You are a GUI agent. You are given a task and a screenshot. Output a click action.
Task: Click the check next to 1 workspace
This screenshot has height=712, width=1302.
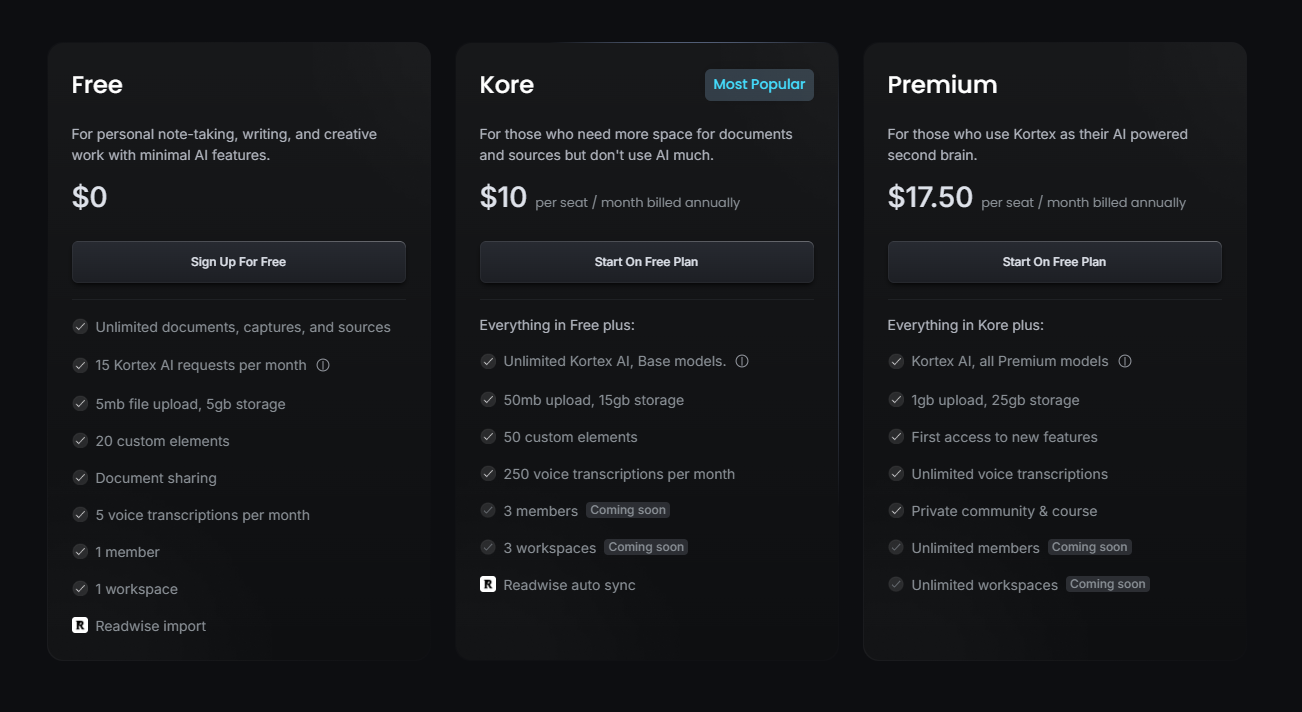pos(80,589)
